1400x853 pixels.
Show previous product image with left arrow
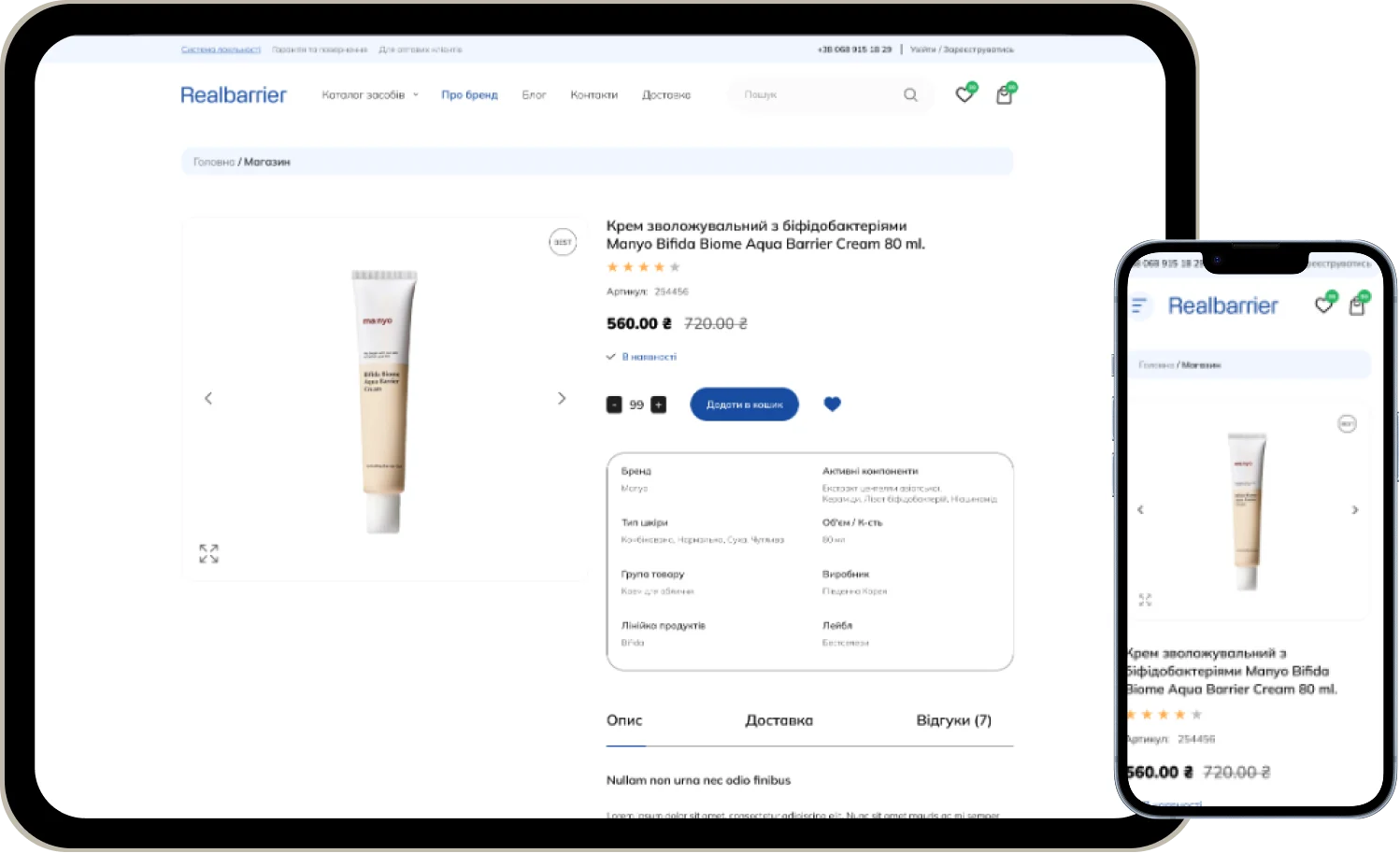click(208, 398)
